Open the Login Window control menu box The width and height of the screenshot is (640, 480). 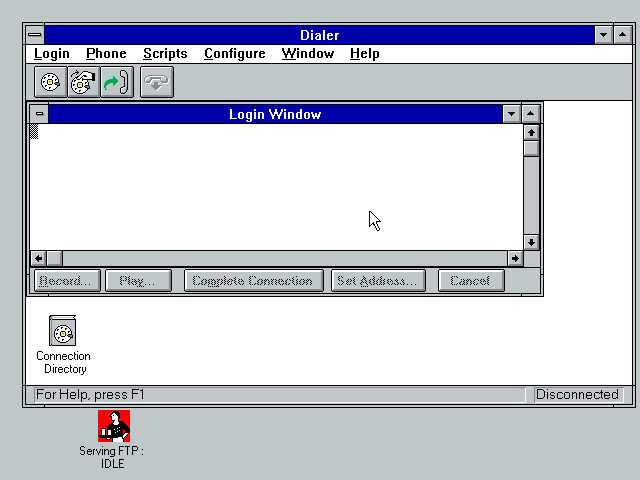click(x=39, y=114)
